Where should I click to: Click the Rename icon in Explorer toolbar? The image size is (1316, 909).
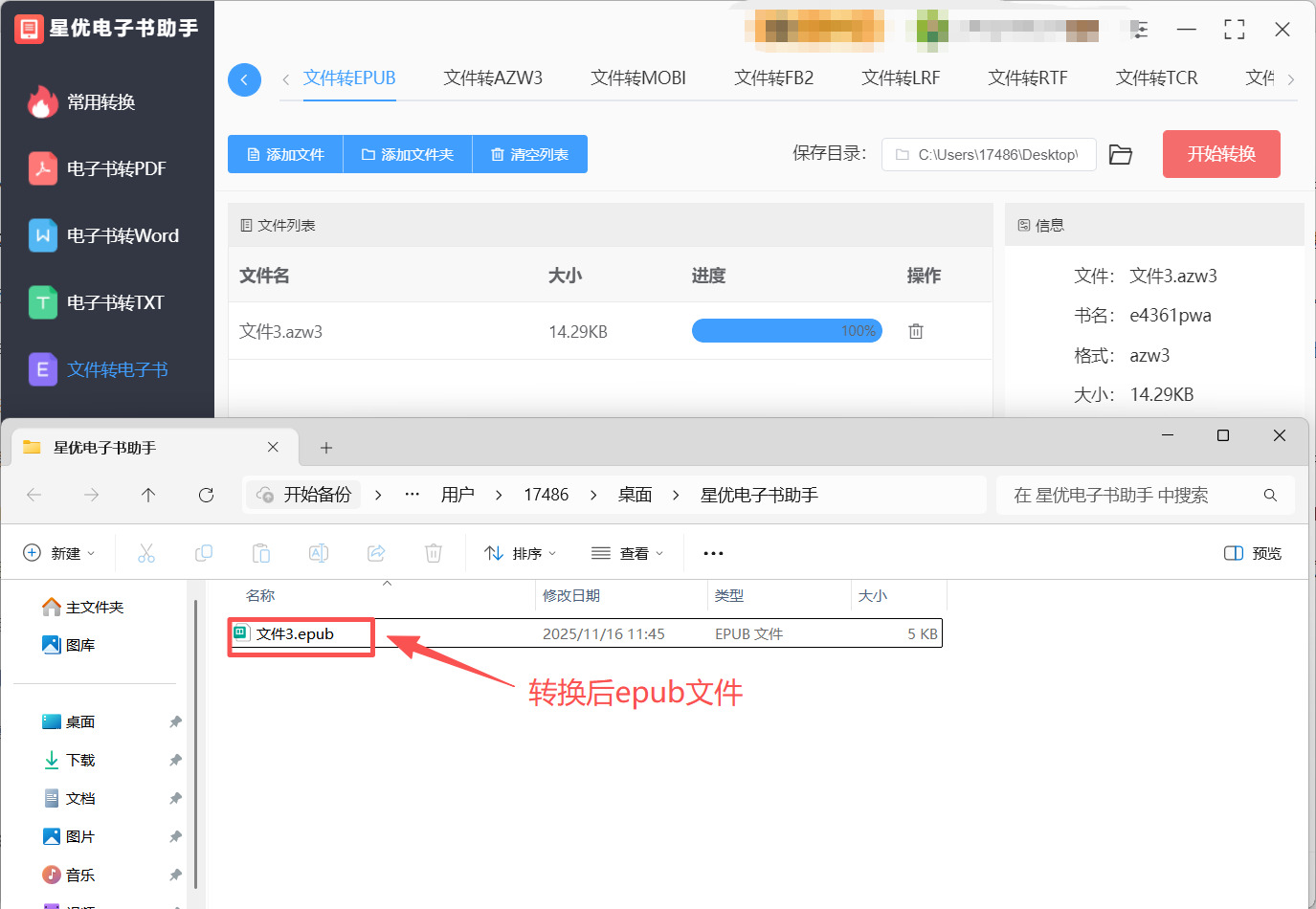coord(319,553)
